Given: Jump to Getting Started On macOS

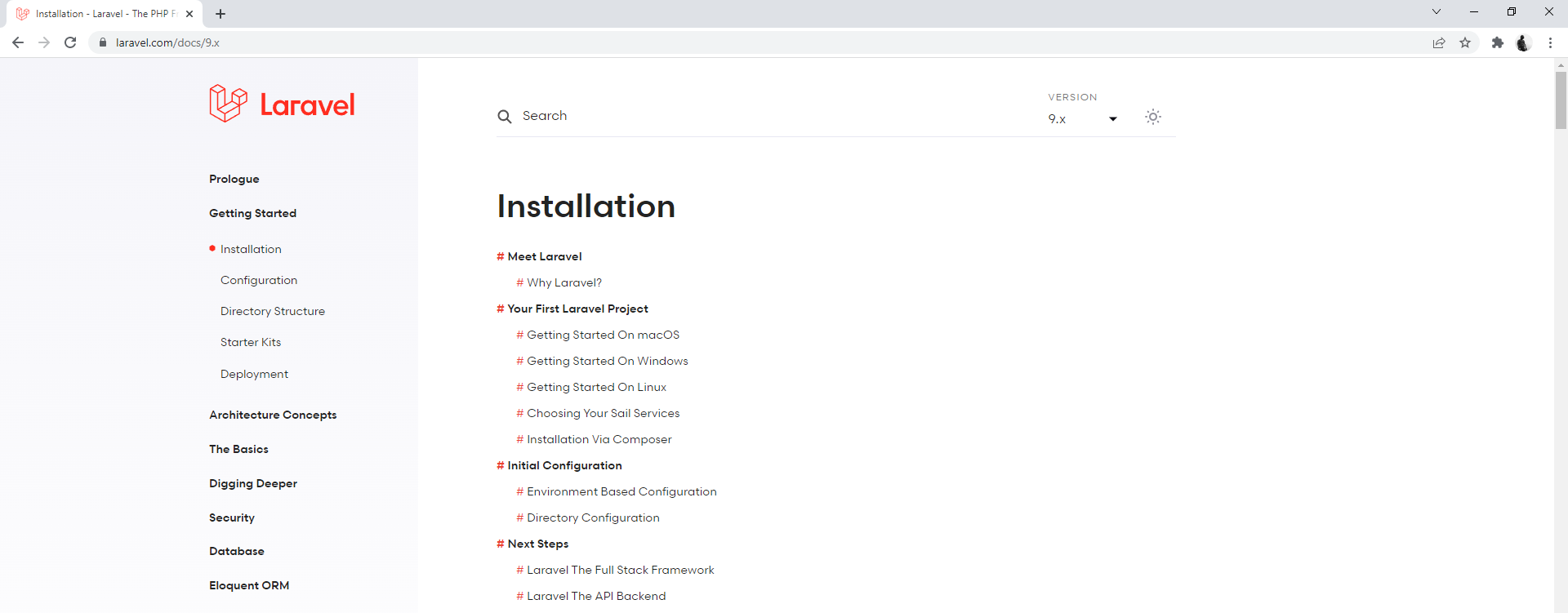Looking at the screenshot, I should point(603,335).
